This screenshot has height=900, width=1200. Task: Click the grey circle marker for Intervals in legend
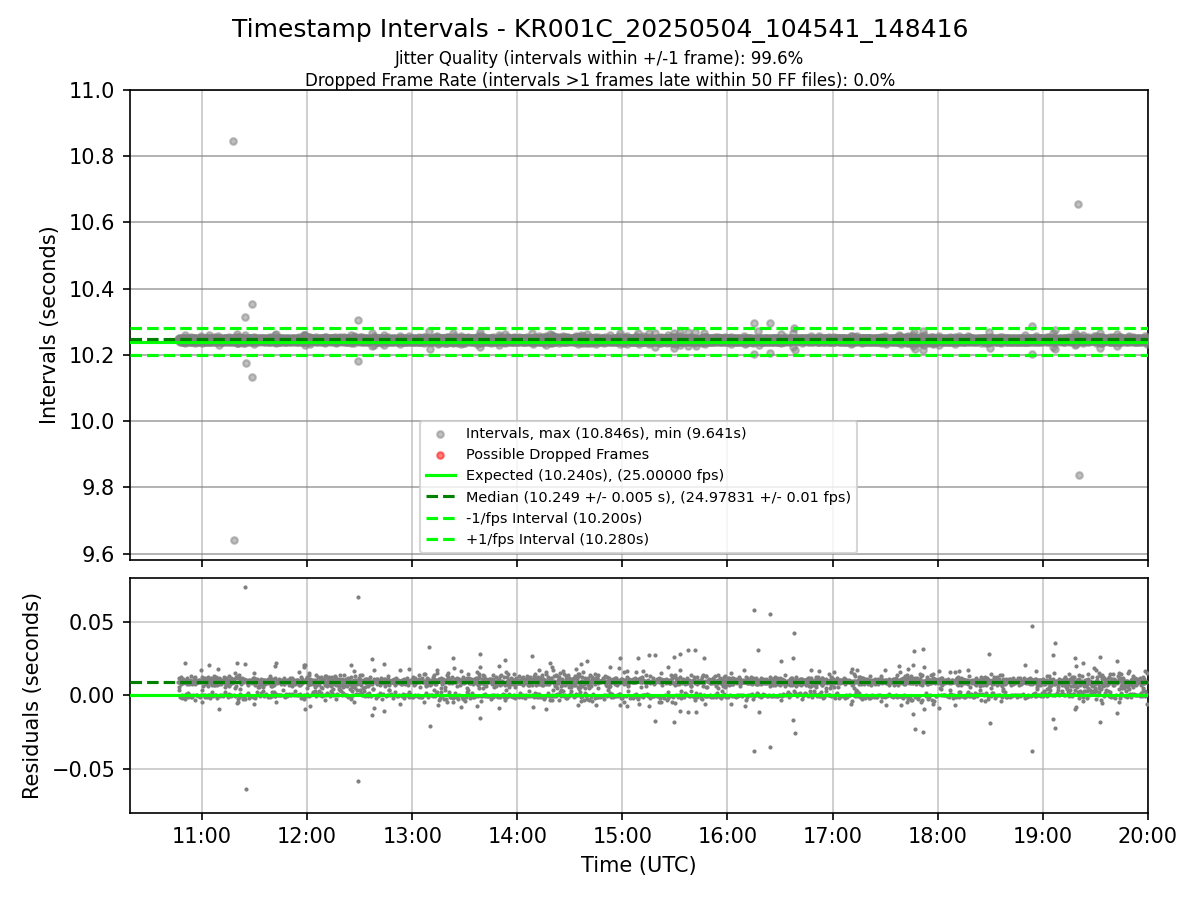(441, 434)
